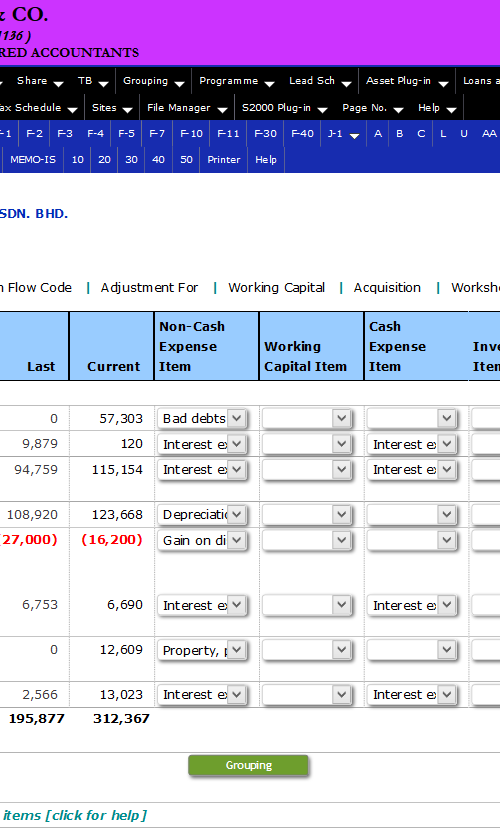Image resolution: width=500 pixels, height=831 pixels.
Task: Open the File Manager menu
Action: pos(187,108)
